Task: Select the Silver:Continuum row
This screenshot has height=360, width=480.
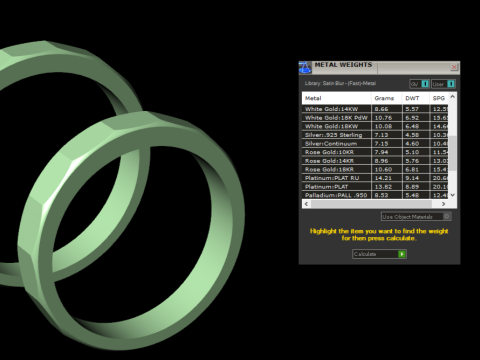Action: tap(375, 144)
